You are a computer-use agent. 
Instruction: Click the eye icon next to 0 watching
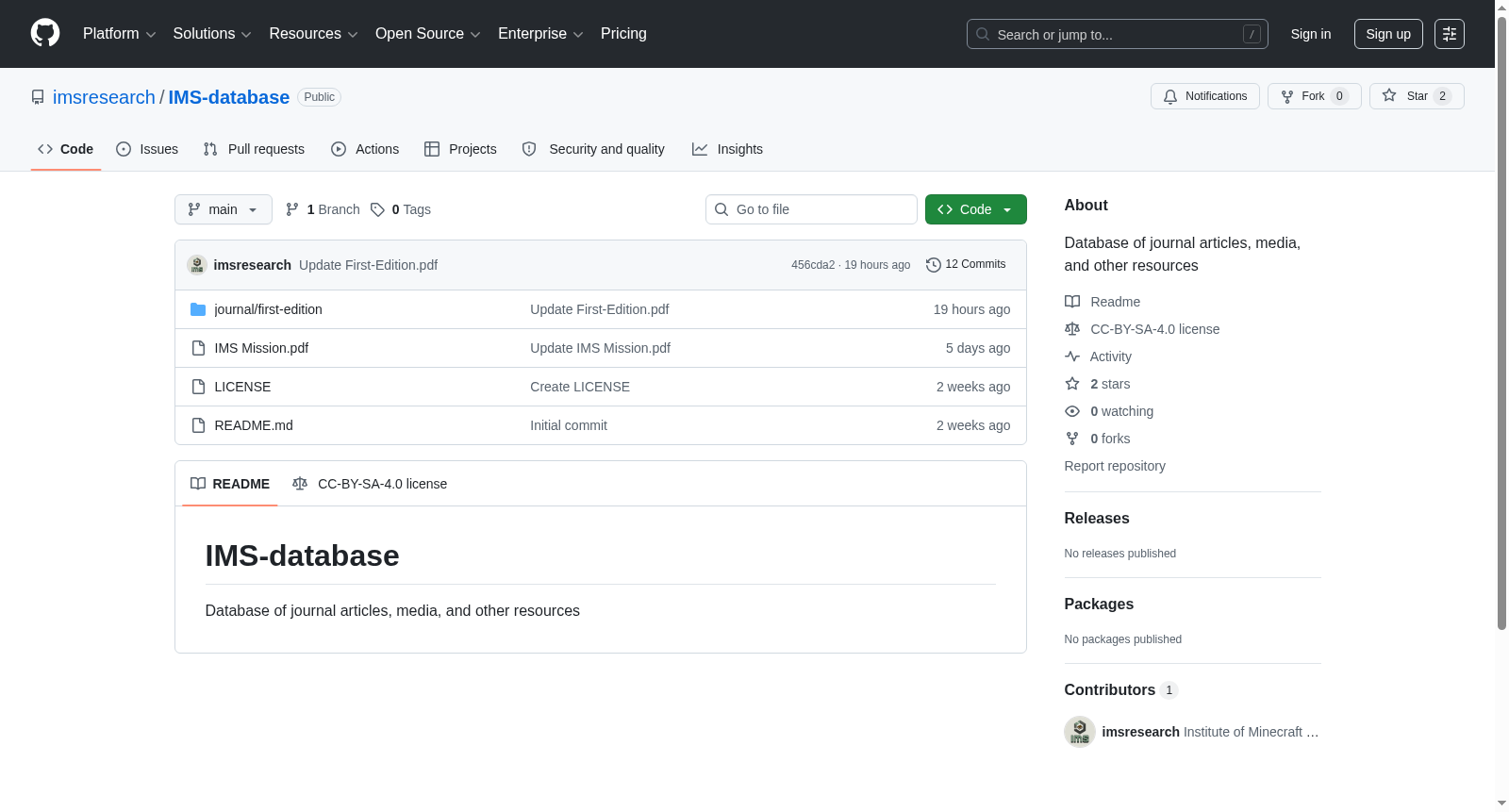tap(1072, 411)
